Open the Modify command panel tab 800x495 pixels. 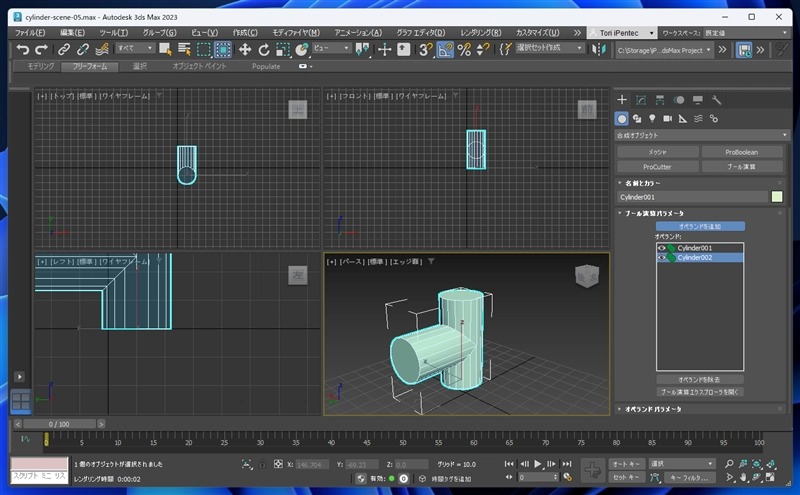point(641,100)
